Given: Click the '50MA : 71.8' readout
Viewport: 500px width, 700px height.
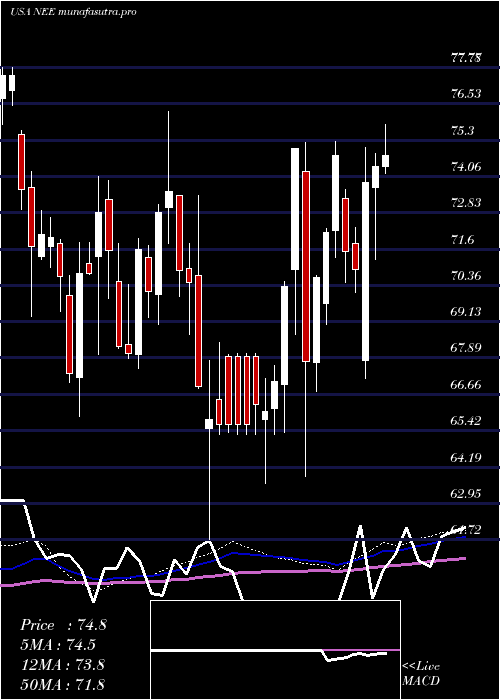Looking at the screenshot, I should point(62,684).
